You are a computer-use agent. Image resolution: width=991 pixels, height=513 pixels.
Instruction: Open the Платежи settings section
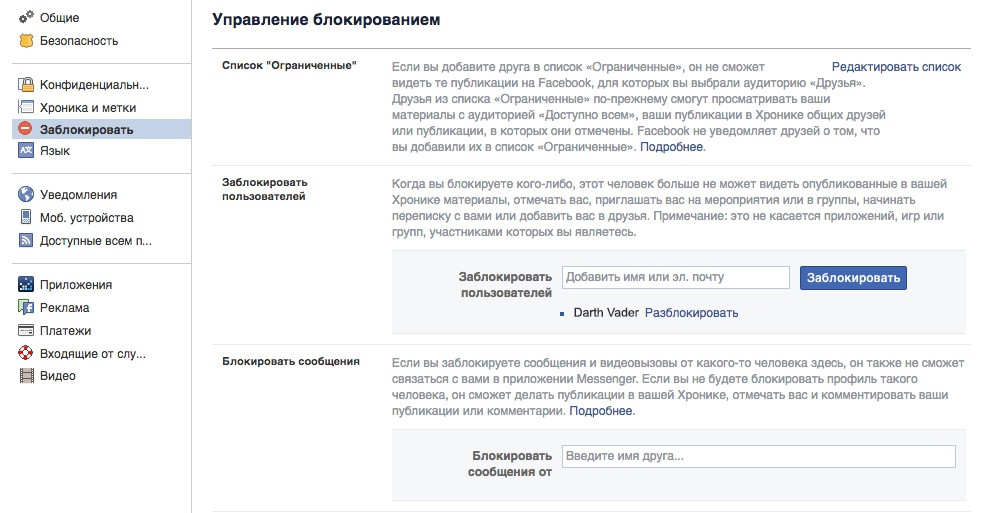pyautogui.click(x=65, y=331)
